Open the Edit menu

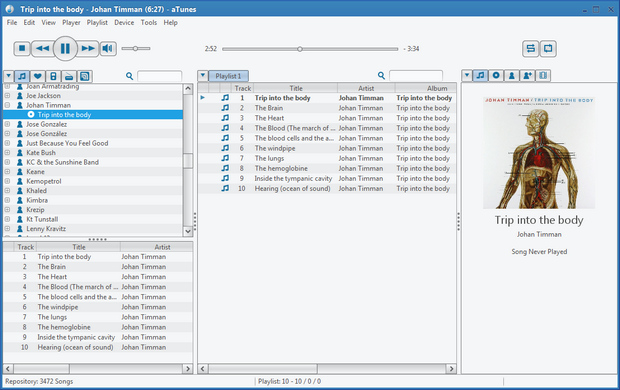click(x=29, y=23)
